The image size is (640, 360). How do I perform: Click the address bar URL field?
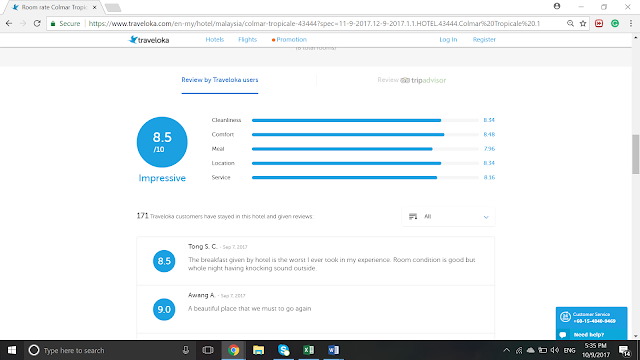pyautogui.click(x=314, y=24)
